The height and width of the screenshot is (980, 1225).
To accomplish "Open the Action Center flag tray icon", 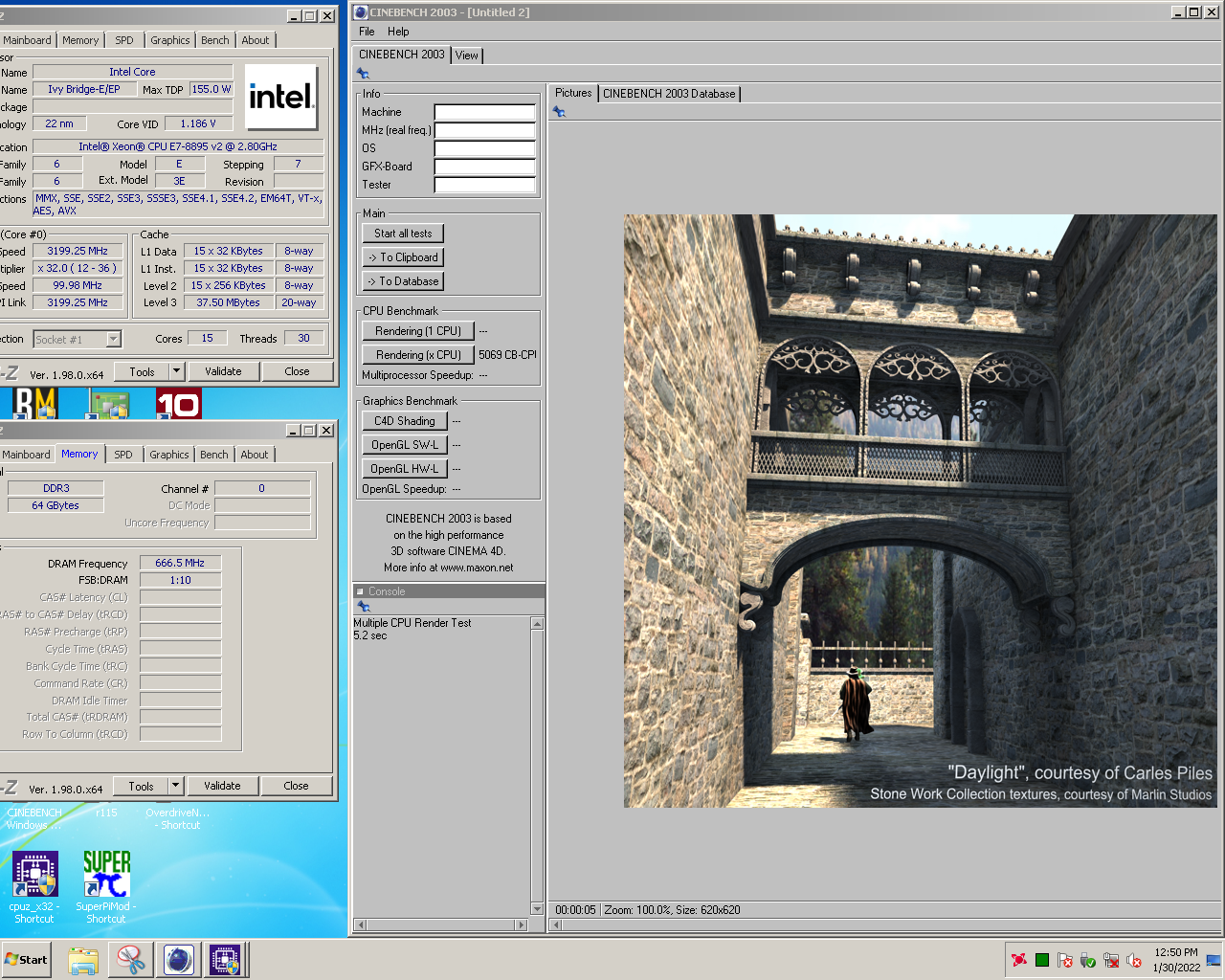I will (x=1065, y=960).
